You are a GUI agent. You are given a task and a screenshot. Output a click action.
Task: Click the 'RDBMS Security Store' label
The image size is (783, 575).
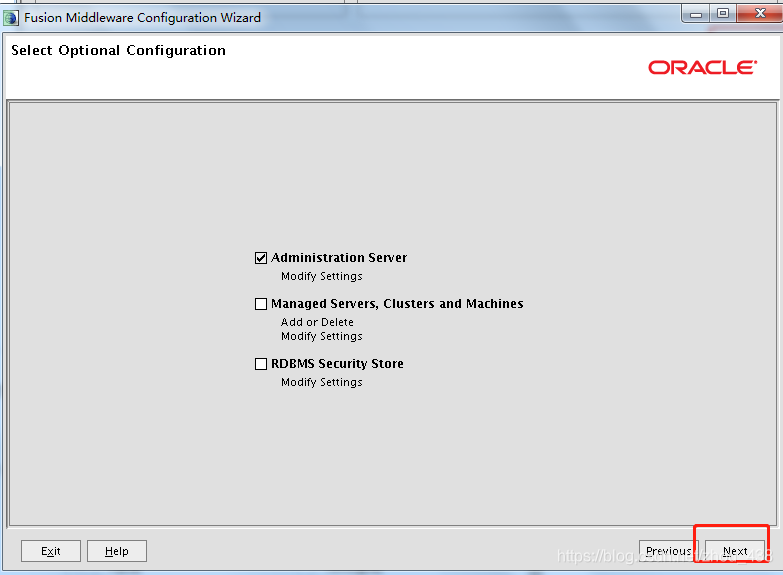click(337, 364)
